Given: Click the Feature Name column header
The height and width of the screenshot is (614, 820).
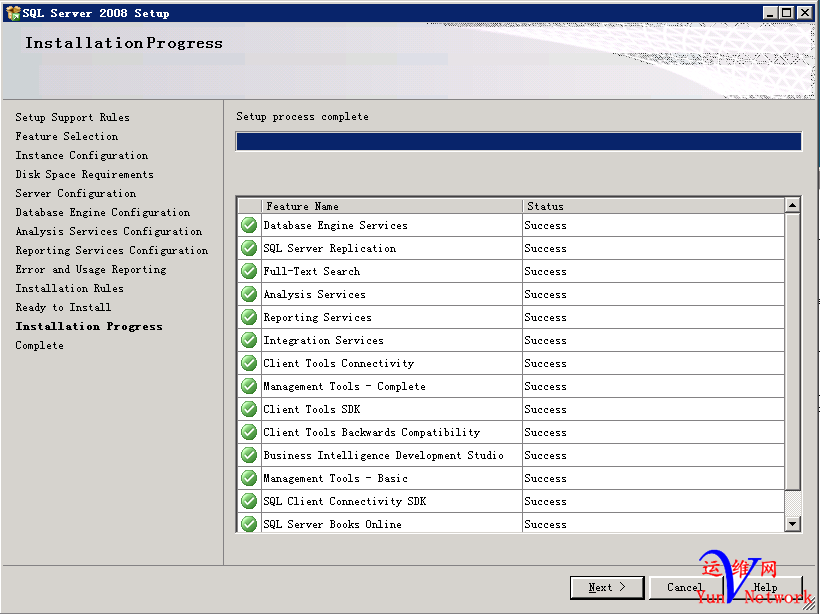Looking at the screenshot, I should pyautogui.click(x=392, y=206).
